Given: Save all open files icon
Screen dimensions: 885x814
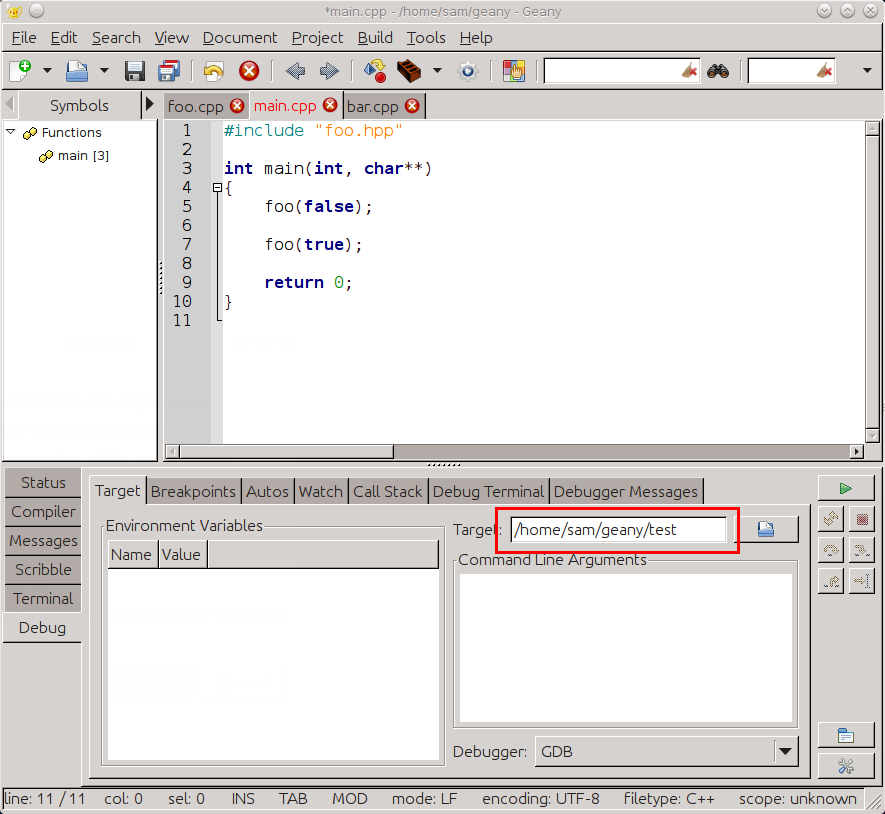Looking at the screenshot, I should (x=169, y=71).
